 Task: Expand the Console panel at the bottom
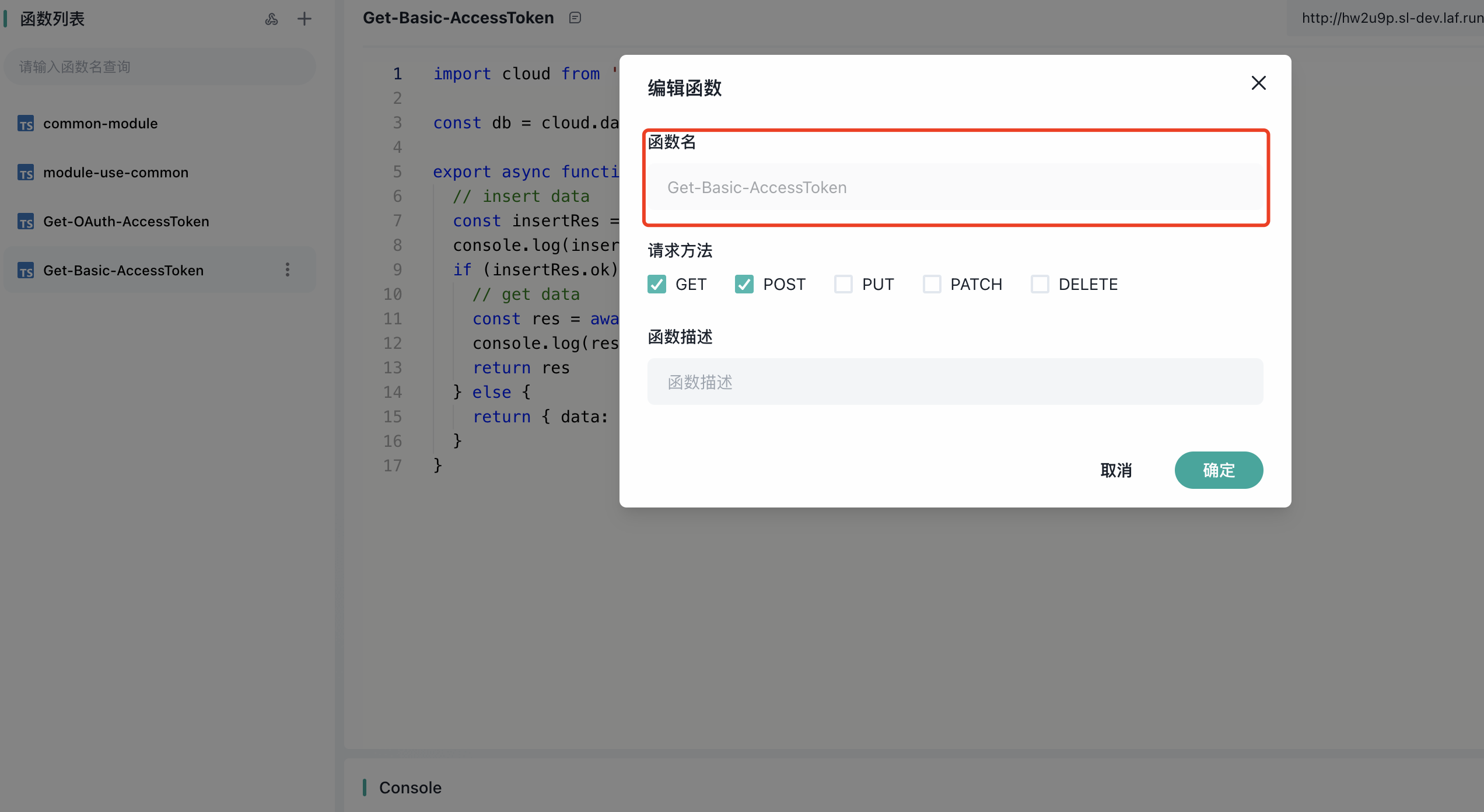410,787
